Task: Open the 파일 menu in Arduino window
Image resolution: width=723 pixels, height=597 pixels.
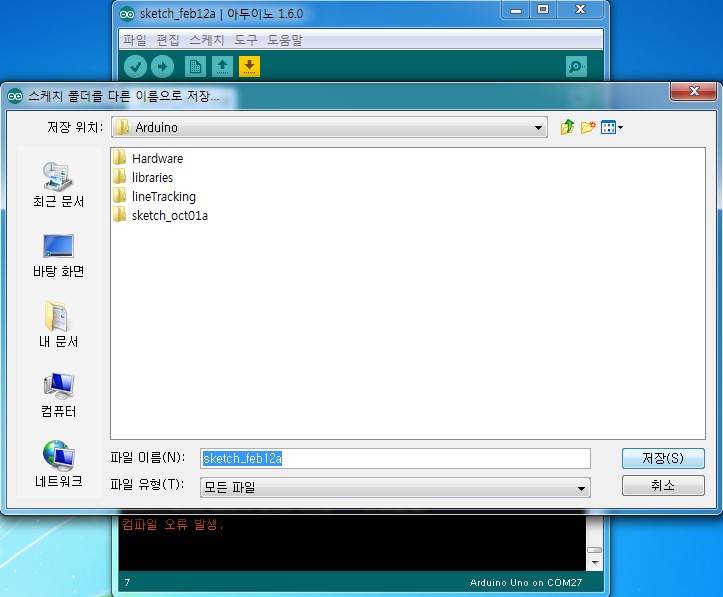Action: 135,40
